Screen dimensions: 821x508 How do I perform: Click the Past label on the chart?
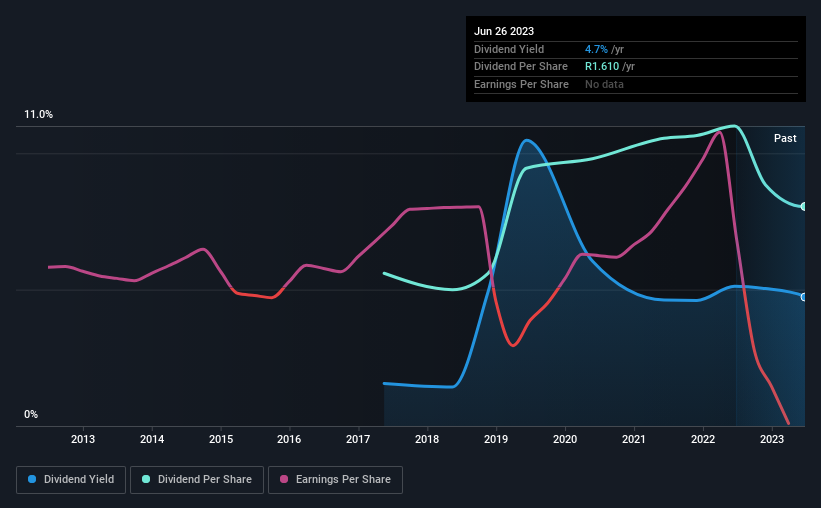tap(785, 138)
